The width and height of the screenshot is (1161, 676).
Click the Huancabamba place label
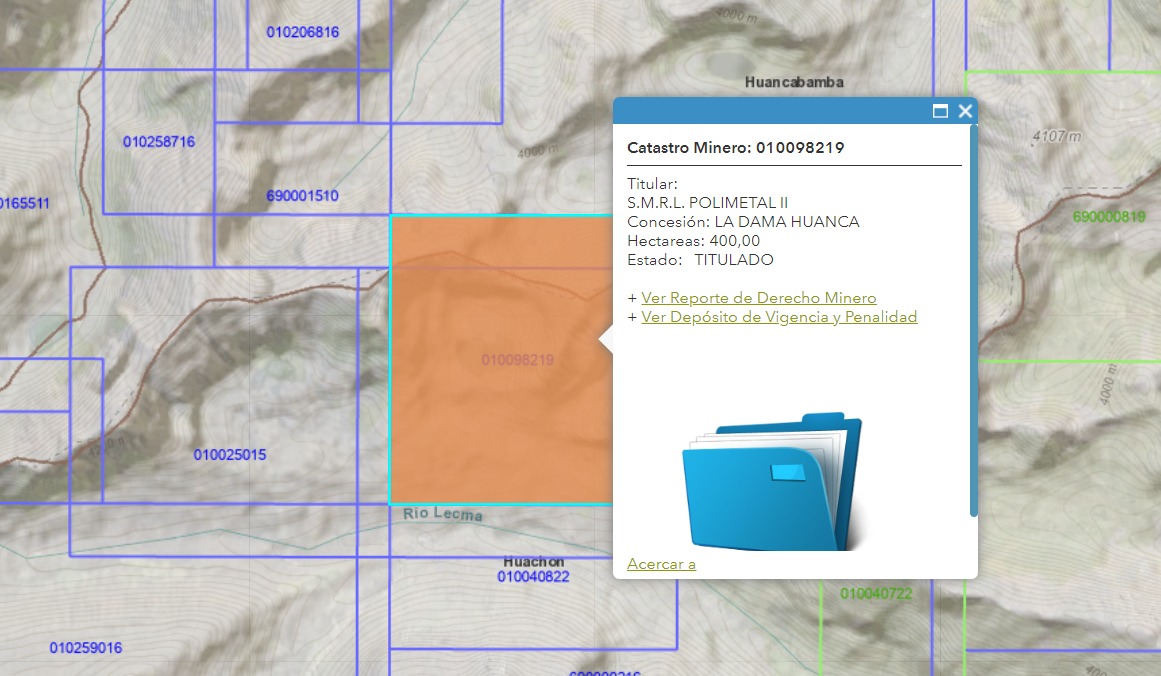pyautogui.click(x=794, y=82)
